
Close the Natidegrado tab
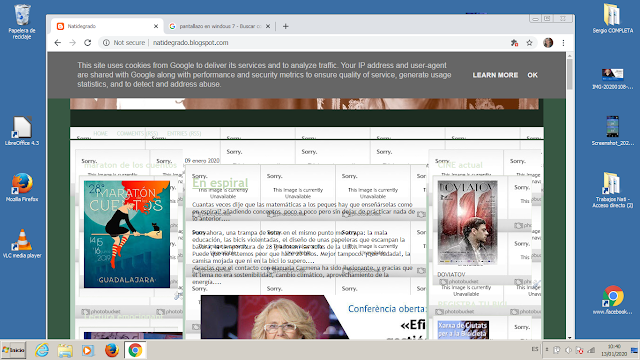pos(156,26)
